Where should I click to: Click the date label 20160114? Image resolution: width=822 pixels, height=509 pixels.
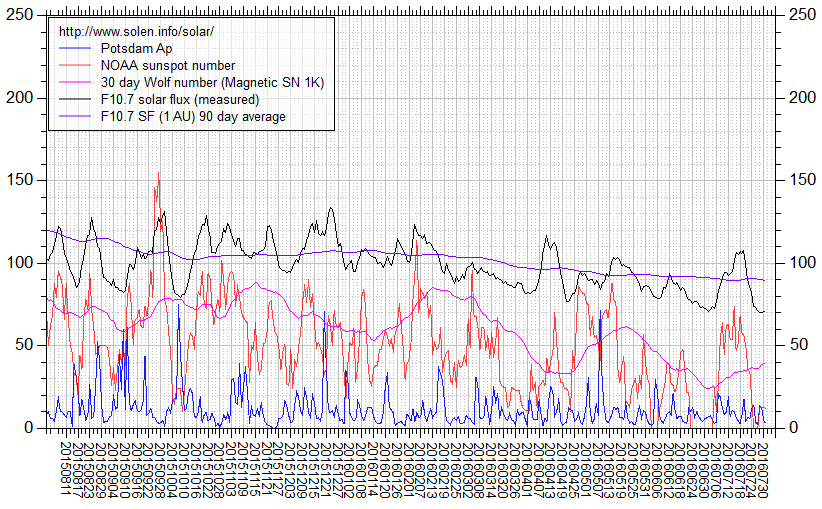373,470
